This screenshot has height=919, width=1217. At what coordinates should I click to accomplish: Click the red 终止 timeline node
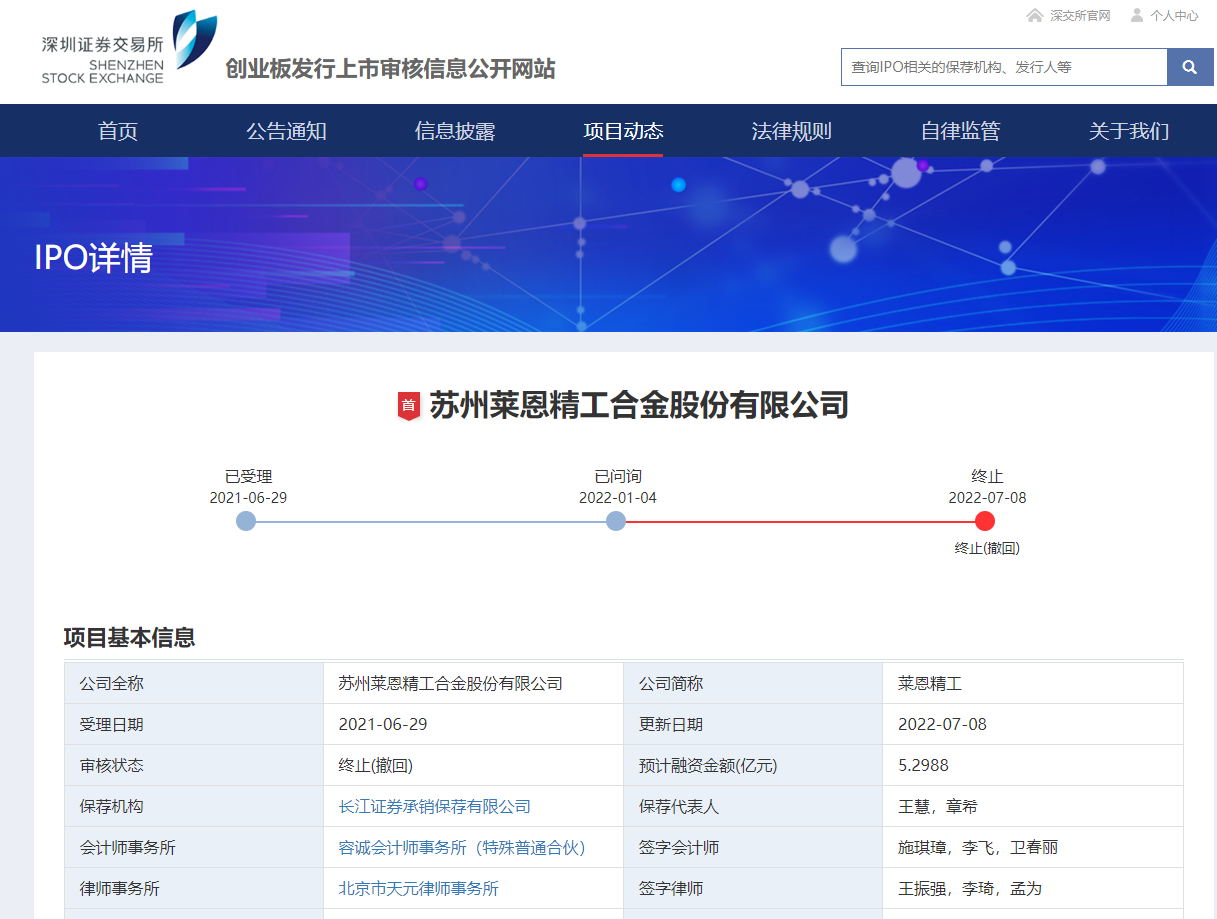click(x=985, y=521)
